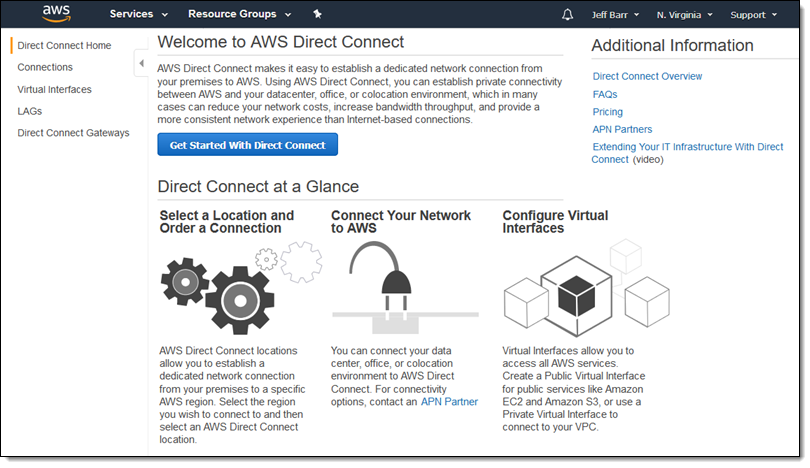Image resolution: width=810 pixels, height=468 pixels.
Task: Open the notifications bell
Action: click(x=568, y=15)
